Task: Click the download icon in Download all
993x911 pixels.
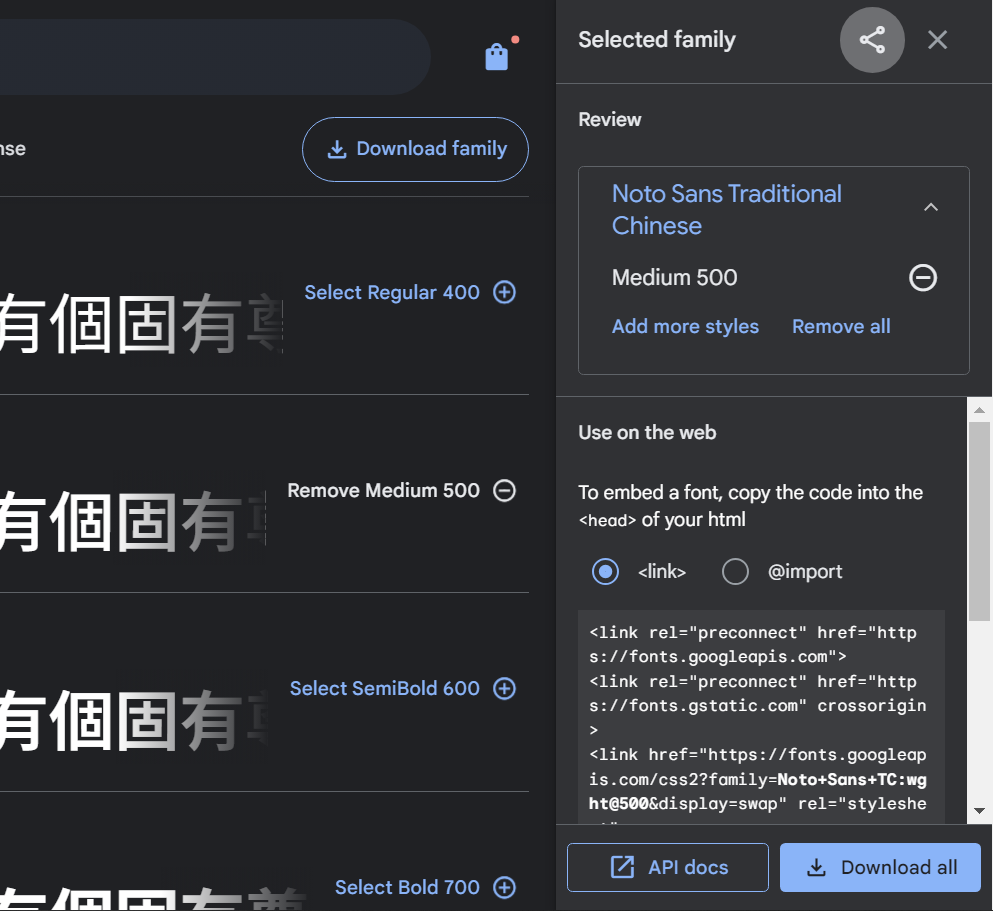Action: point(816,867)
